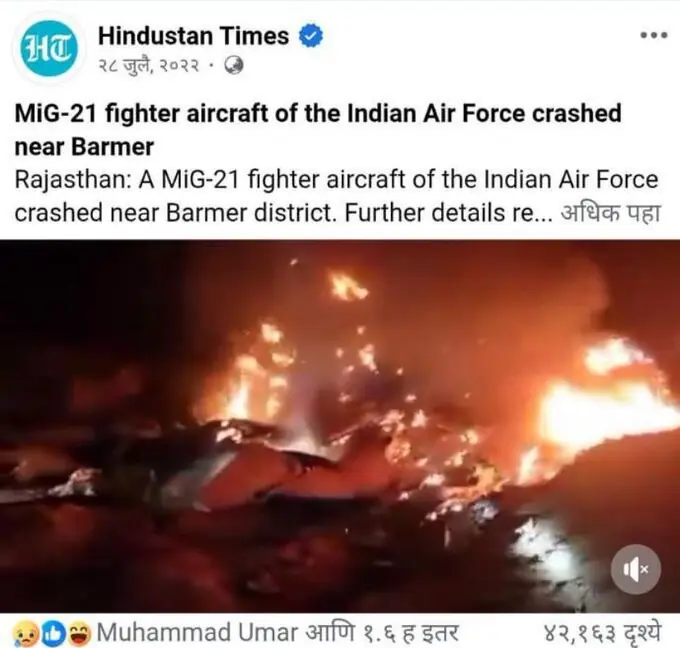Play the crash fire video

[x=340, y=426]
